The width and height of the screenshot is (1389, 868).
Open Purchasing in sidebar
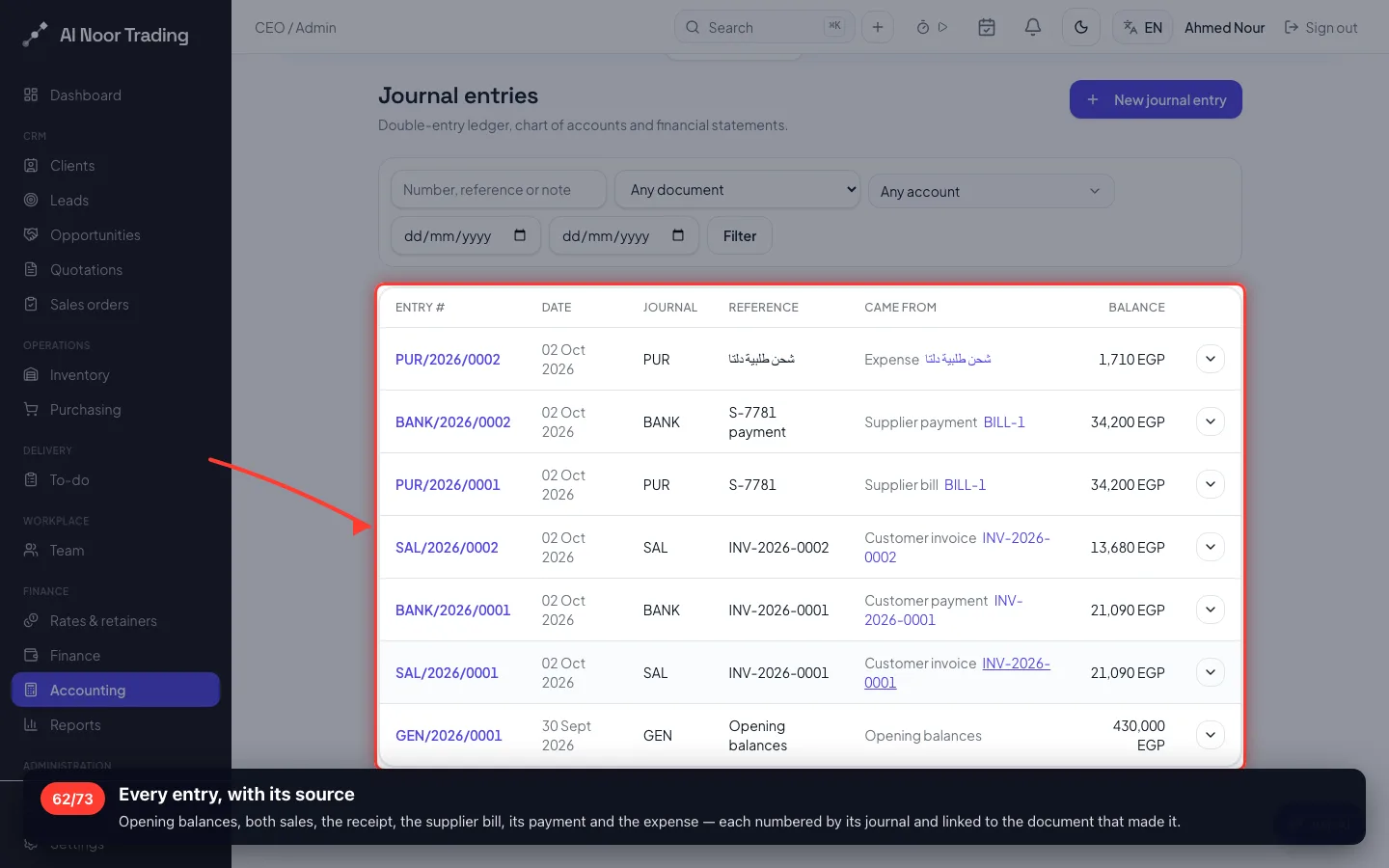[116, 409]
